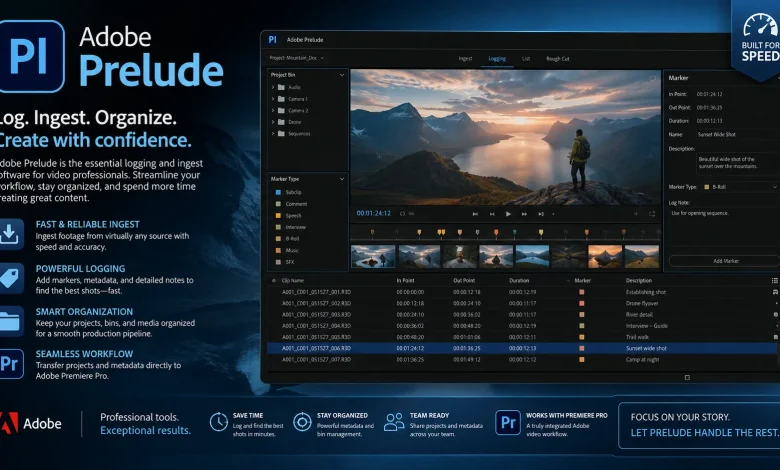Click the folder icon beside Smart Organization
The image size is (780, 470).
point(9,321)
